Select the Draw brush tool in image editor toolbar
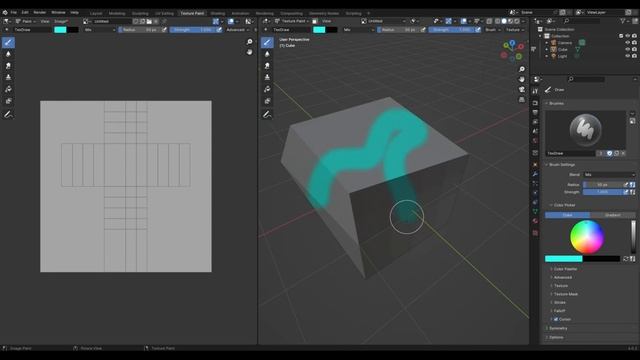The height and width of the screenshot is (360, 640). coord(8,42)
